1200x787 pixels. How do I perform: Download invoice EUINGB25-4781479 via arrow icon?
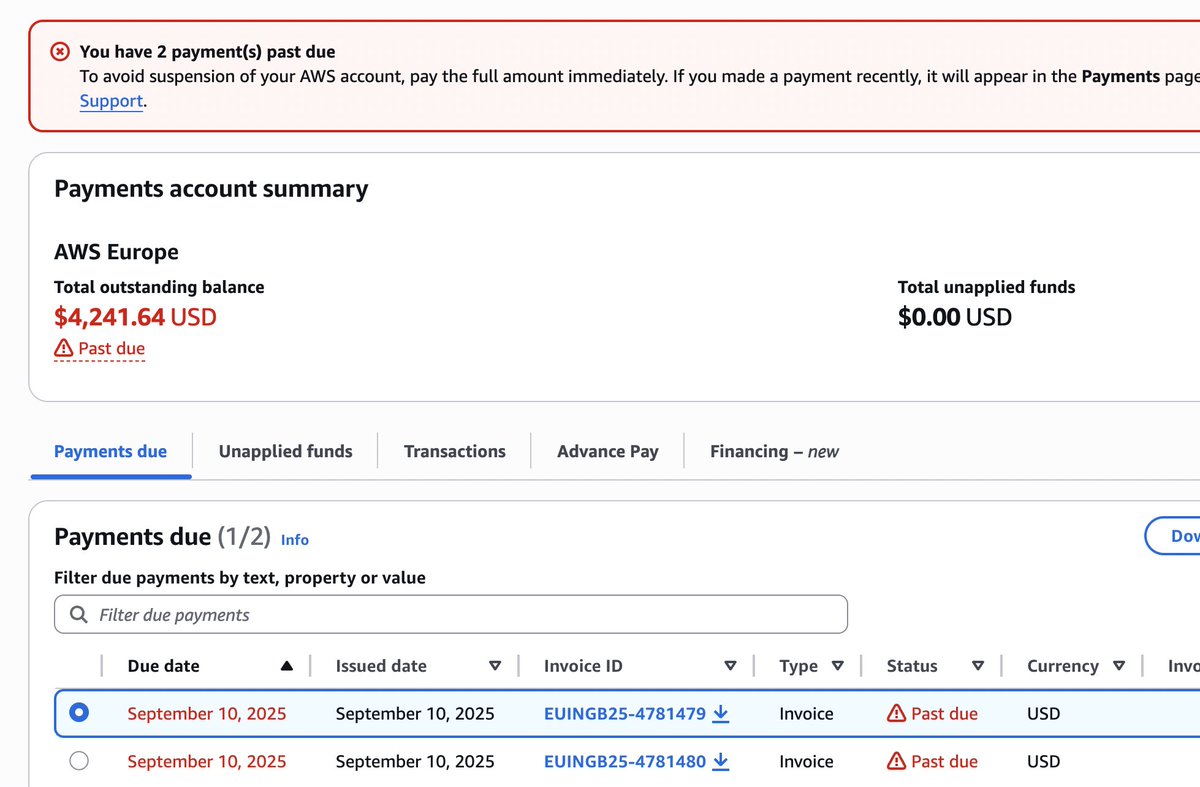point(721,714)
